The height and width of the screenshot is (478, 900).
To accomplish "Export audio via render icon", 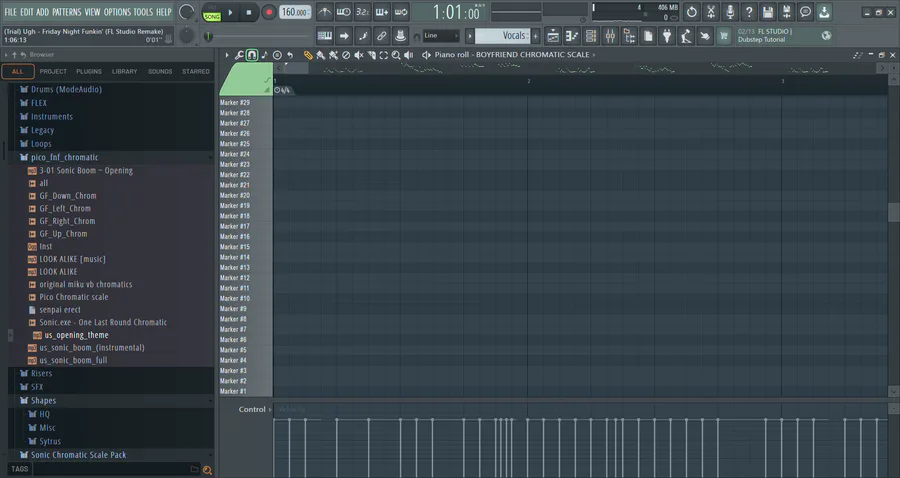I will pyautogui.click(x=787, y=11).
